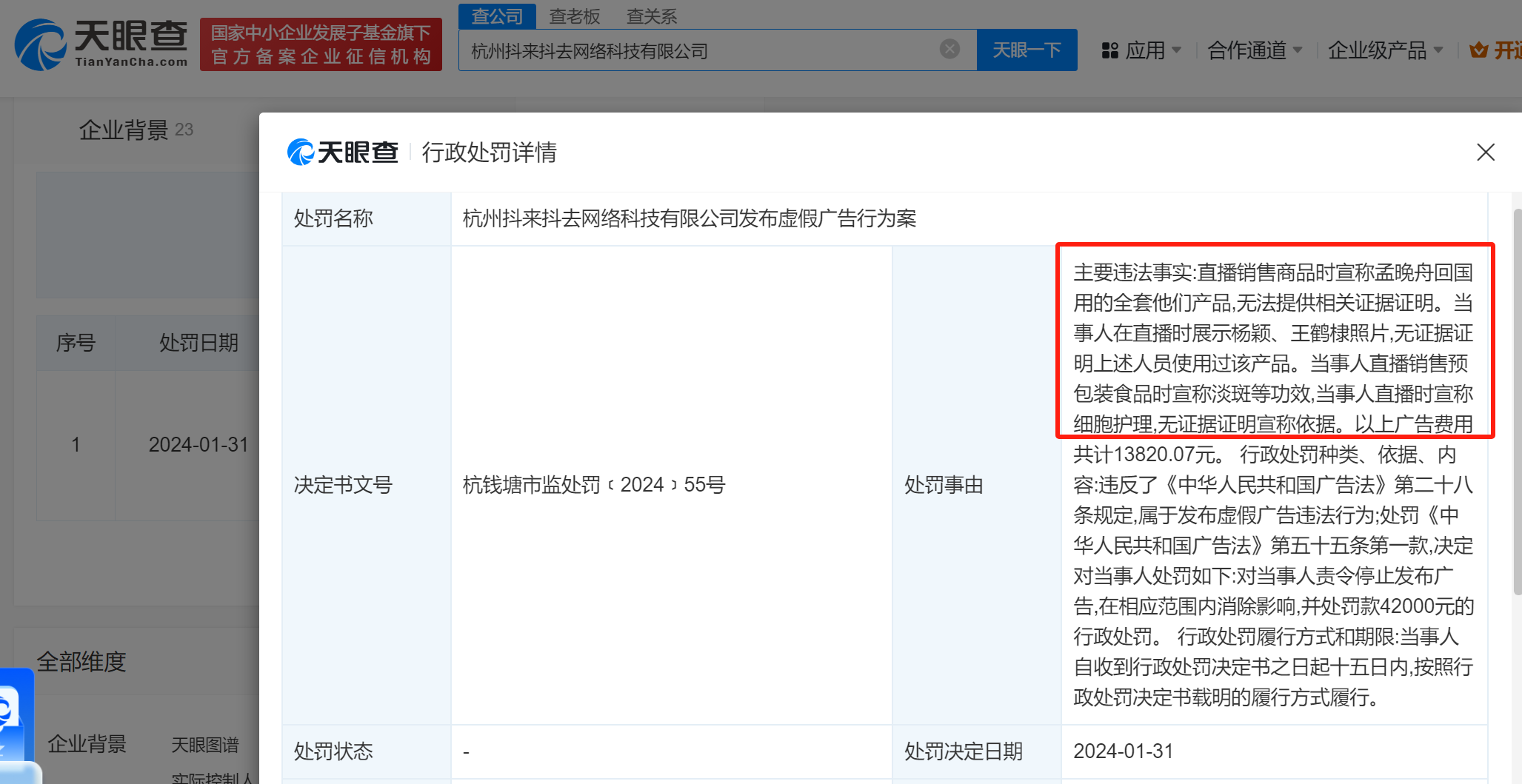1522x784 pixels.
Task: Expand the 合作通道 dropdown menu
Action: tap(1254, 50)
